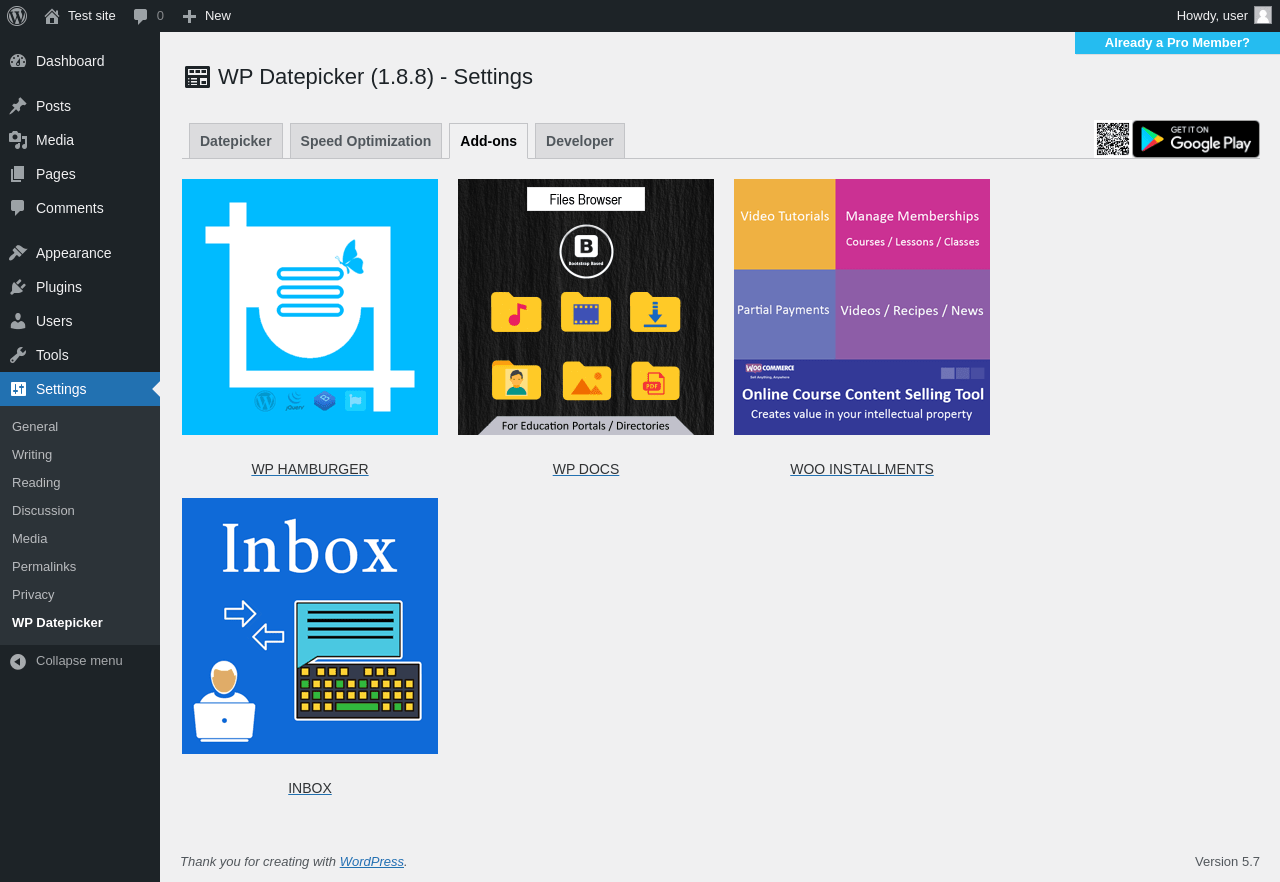Click the plus icon for New content
This screenshot has height=882, width=1280.
pyautogui.click(x=190, y=16)
